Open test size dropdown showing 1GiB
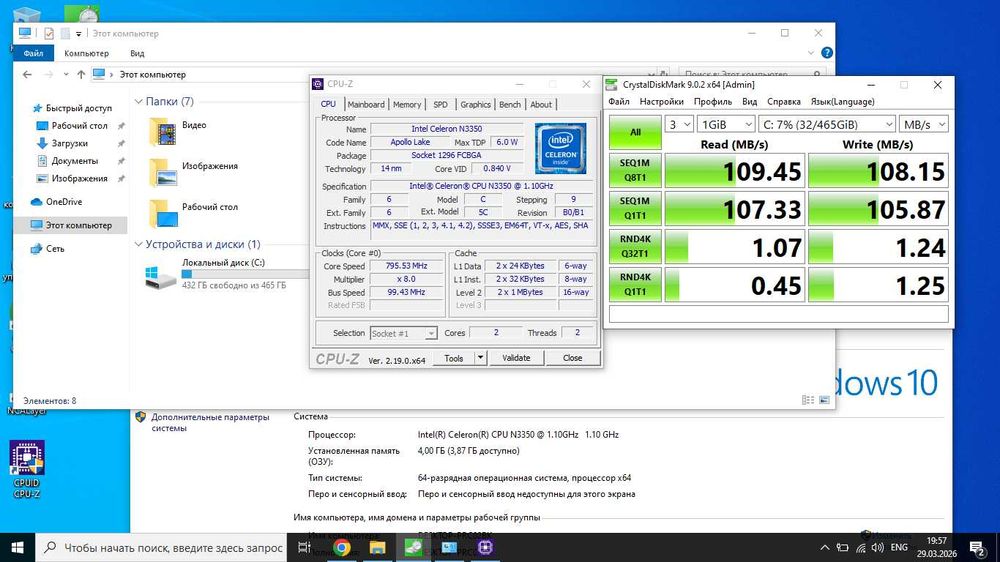Viewport: 1000px width, 562px height. (x=726, y=124)
